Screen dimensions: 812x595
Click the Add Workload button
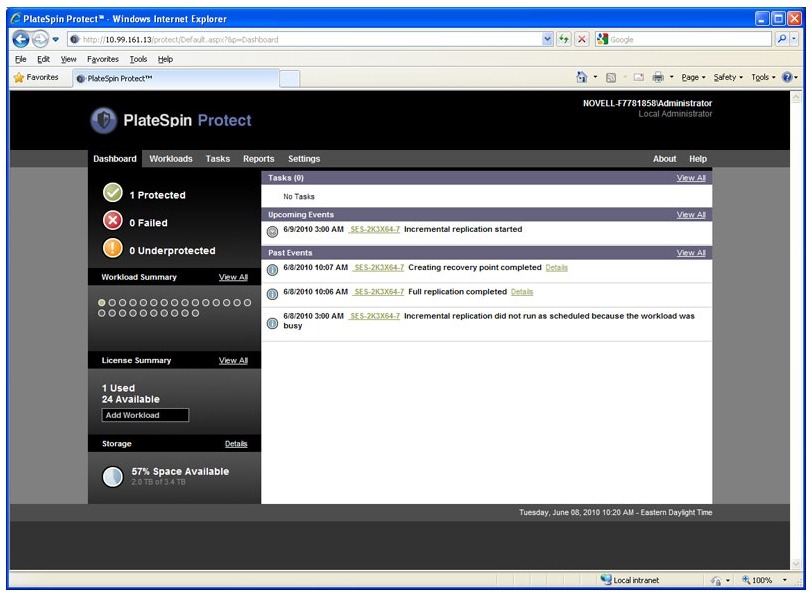[x=145, y=415]
